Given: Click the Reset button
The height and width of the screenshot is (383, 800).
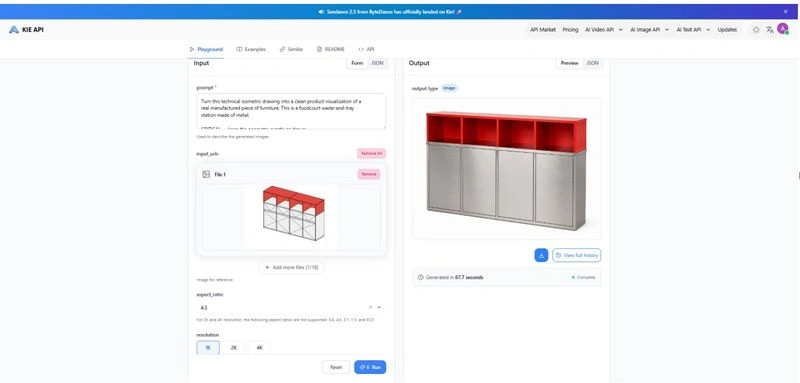Looking at the screenshot, I should [336, 367].
